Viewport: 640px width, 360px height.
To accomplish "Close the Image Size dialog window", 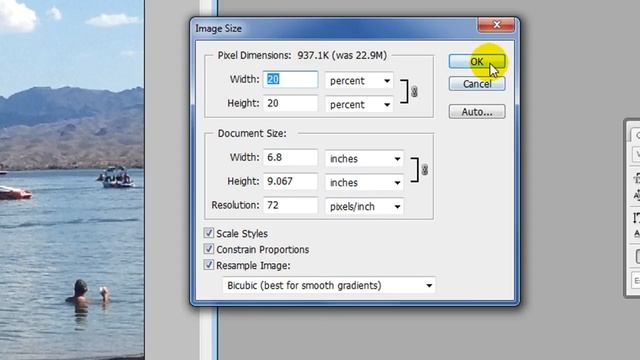I will [x=496, y=25].
